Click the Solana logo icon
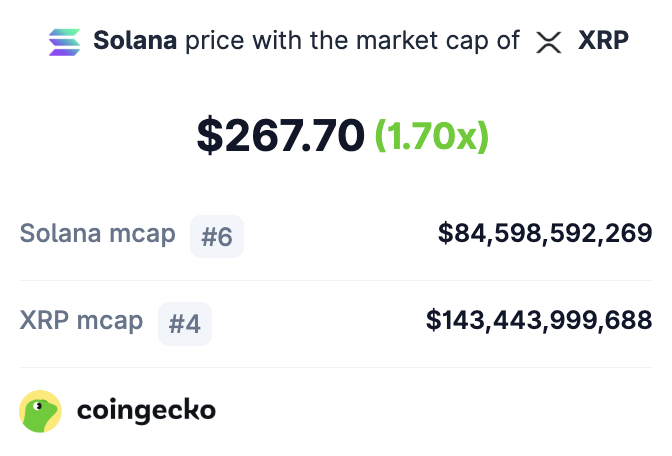 [64, 42]
